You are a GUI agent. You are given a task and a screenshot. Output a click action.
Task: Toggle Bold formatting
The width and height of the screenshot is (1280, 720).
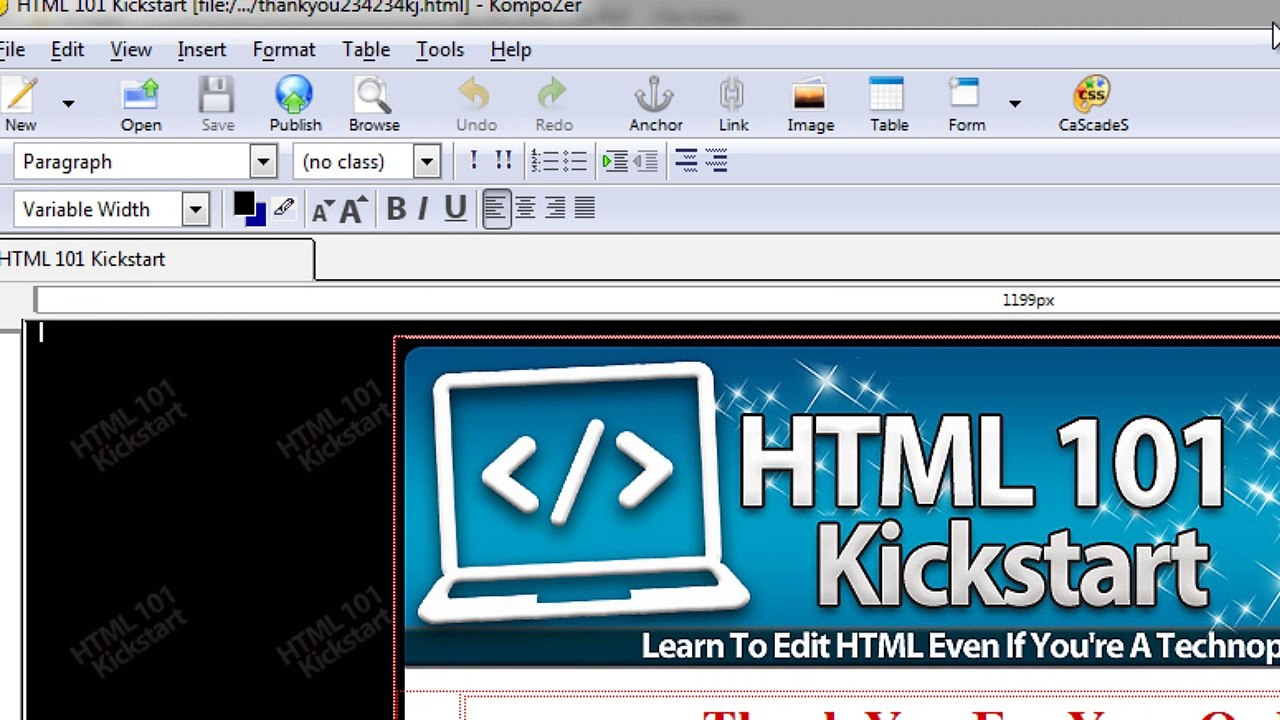(396, 209)
